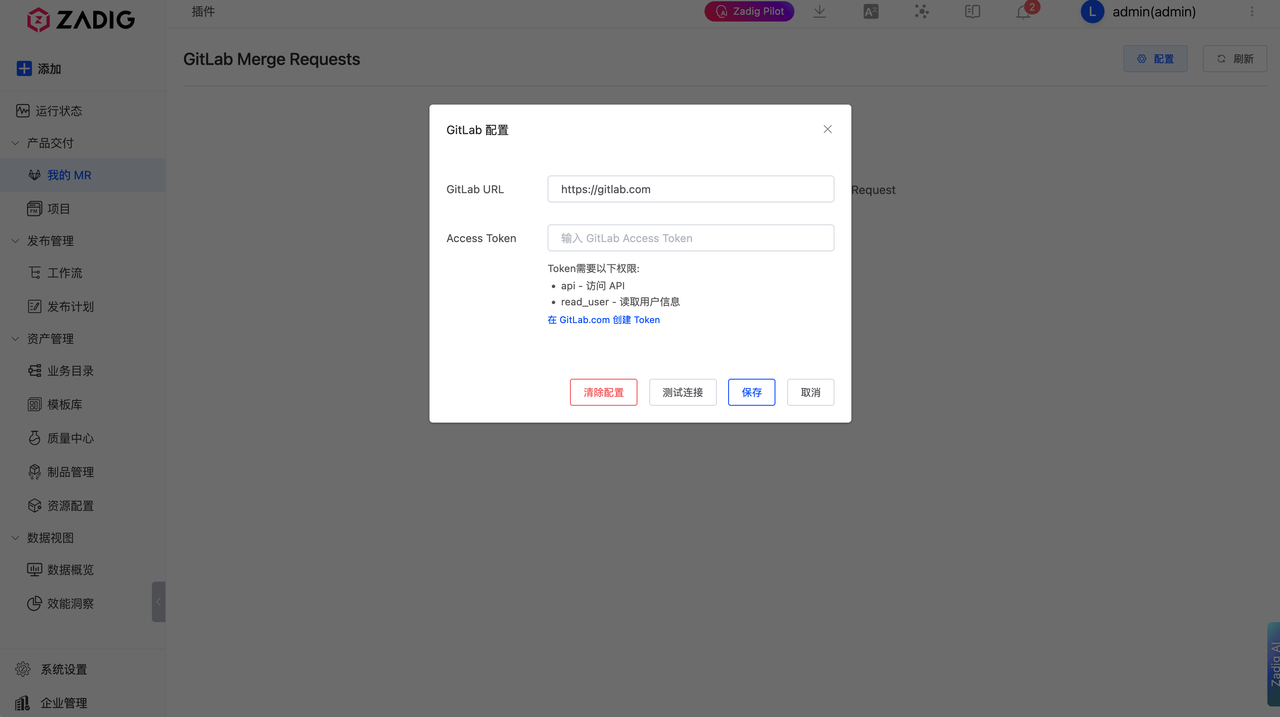Select 质量中心 in sidebar
The image size is (1280, 717).
70,438
